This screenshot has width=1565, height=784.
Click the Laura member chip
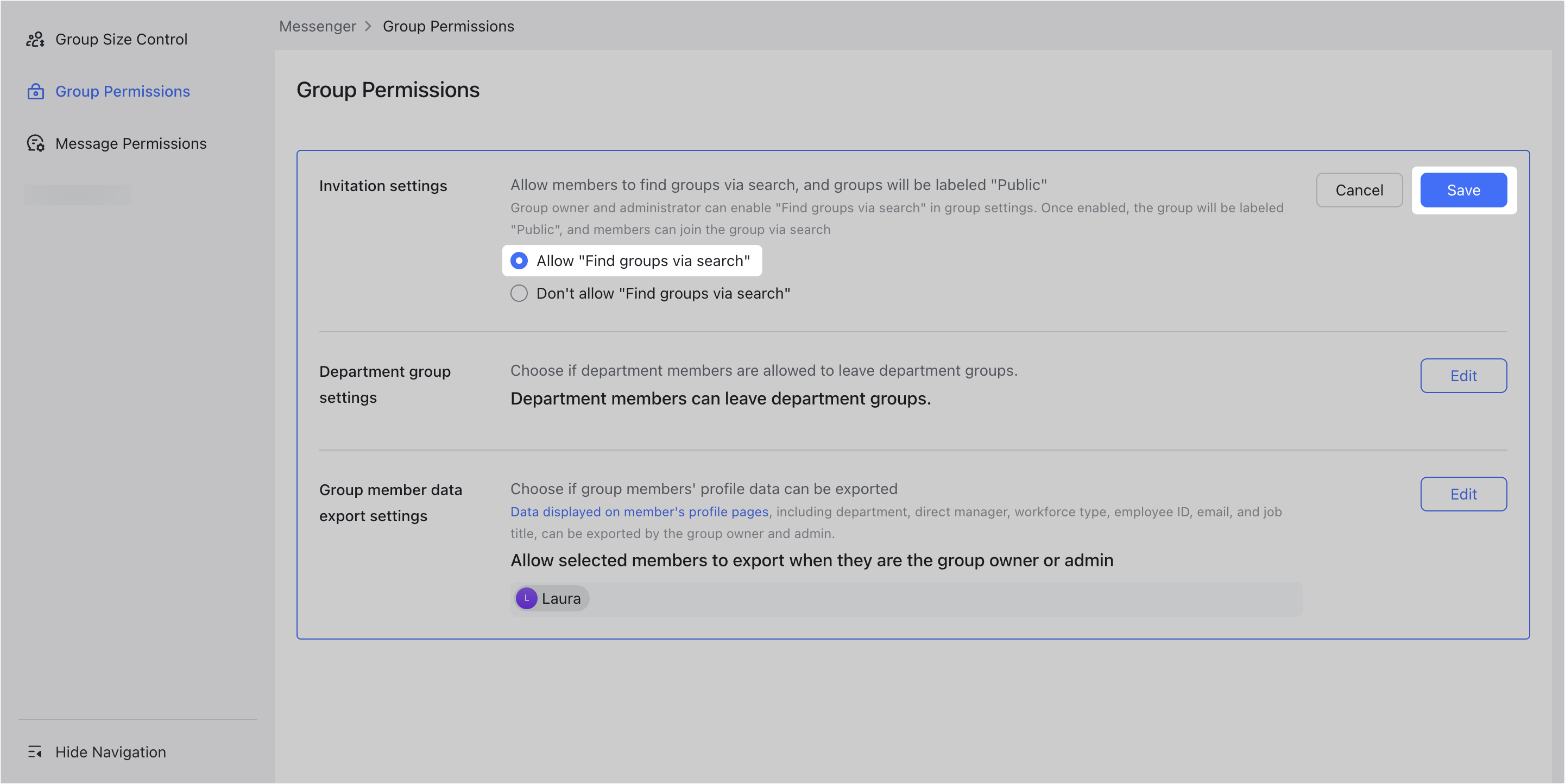coord(552,599)
